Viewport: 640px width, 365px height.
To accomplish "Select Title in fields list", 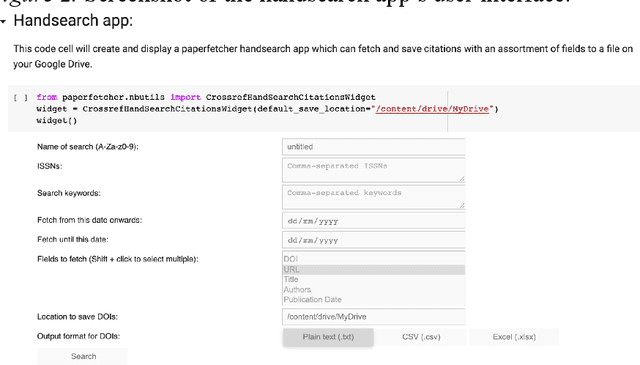I will coord(373,279).
